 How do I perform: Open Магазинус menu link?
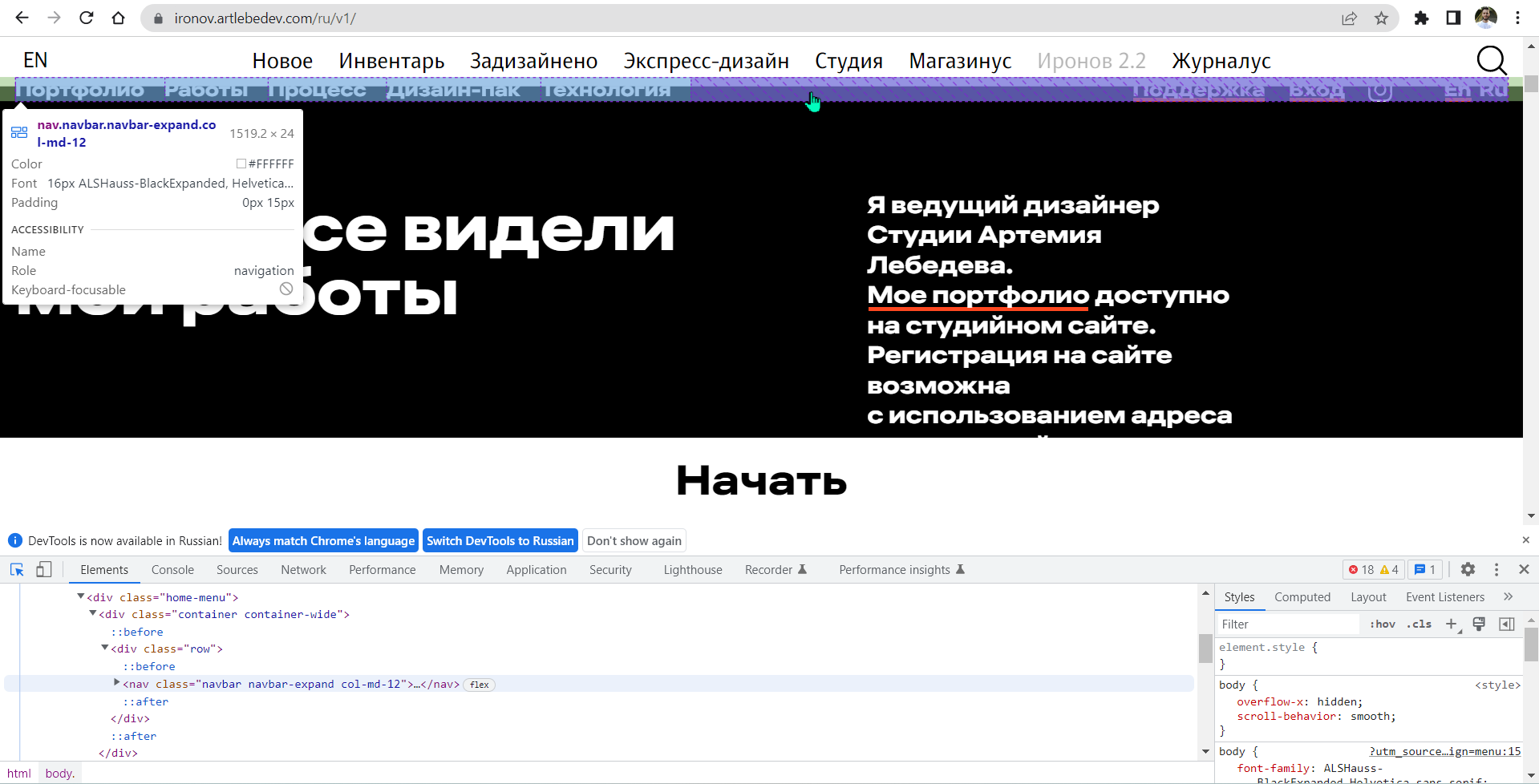960,61
